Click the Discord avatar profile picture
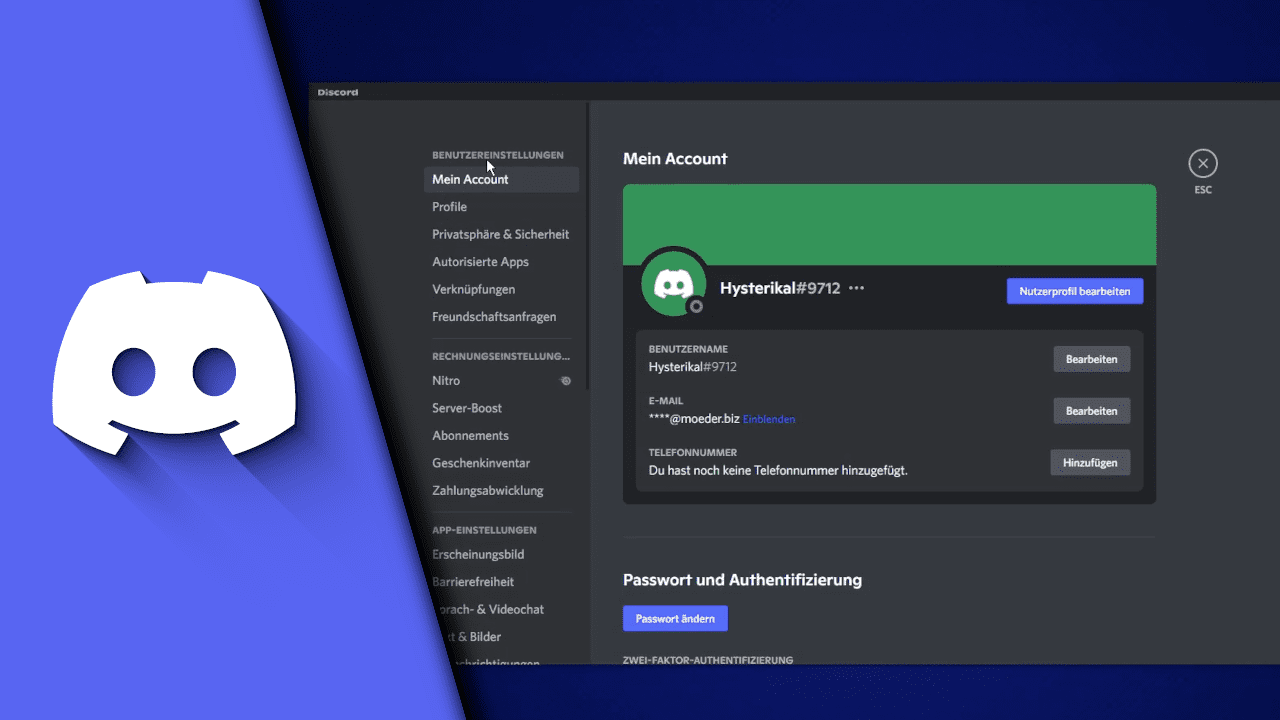Image resolution: width=1280 pixels, height=720 pixels. tap(674, 283)
